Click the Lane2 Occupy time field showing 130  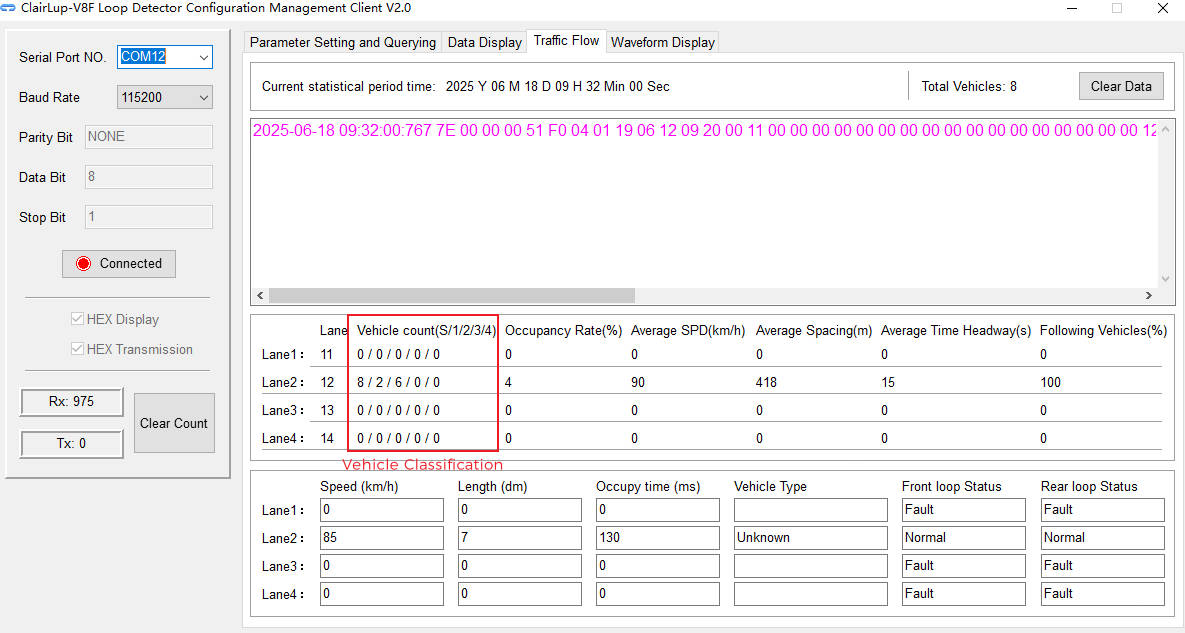click(657, 538)
